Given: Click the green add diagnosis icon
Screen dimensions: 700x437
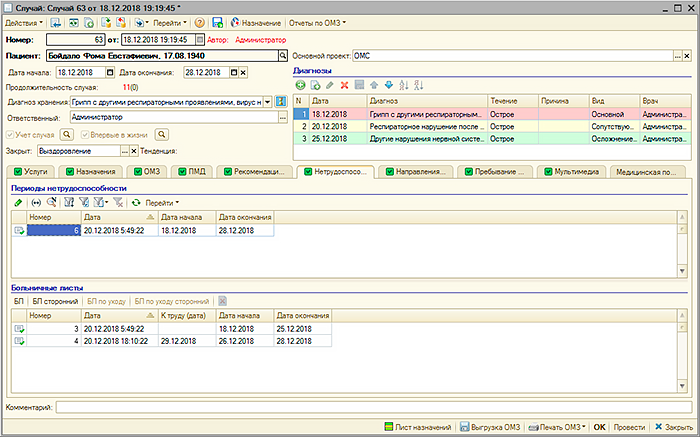Looking at the screenshot, I should (x=299, y=86).
